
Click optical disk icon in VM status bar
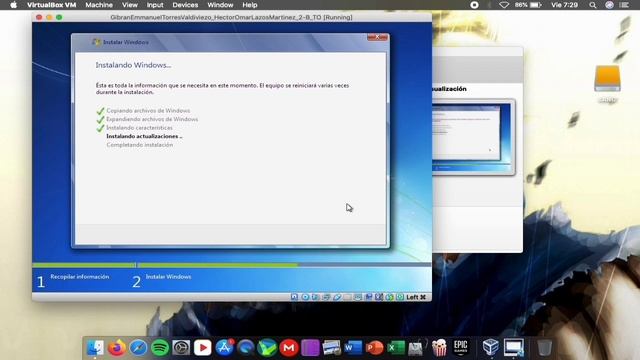tap(305, 297)
